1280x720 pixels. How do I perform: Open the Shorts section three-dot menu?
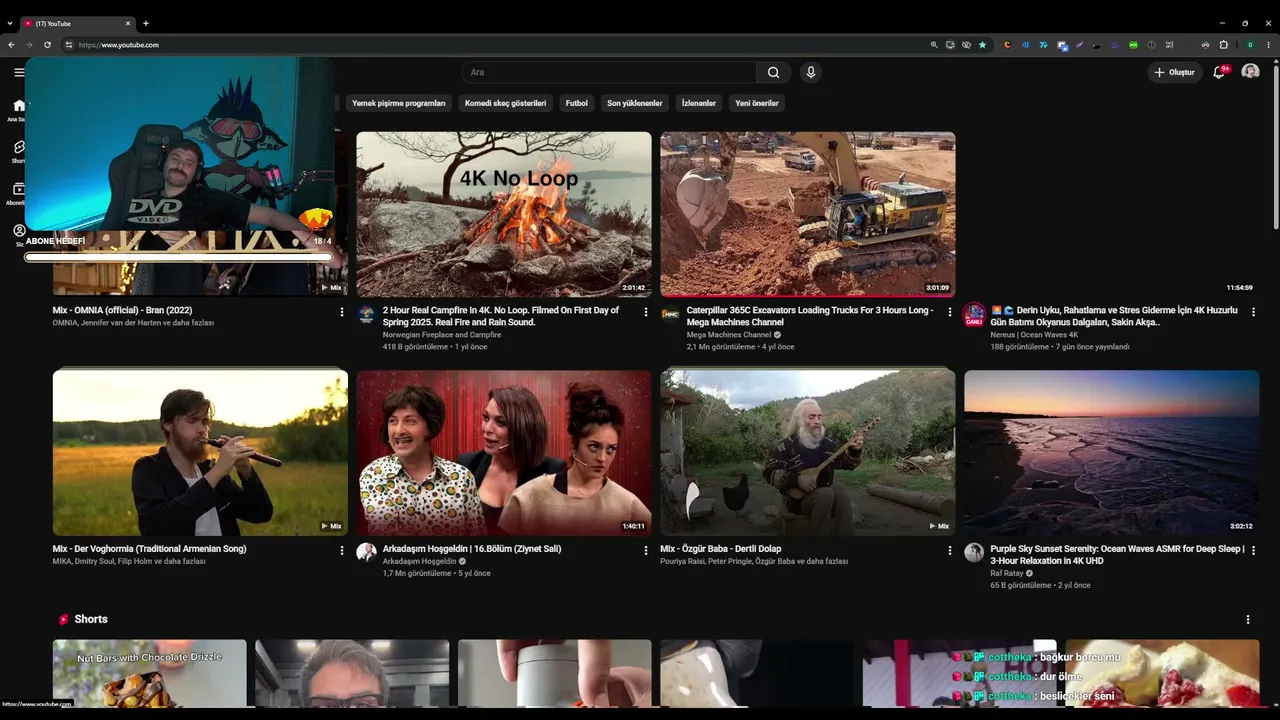point(1248,620)
